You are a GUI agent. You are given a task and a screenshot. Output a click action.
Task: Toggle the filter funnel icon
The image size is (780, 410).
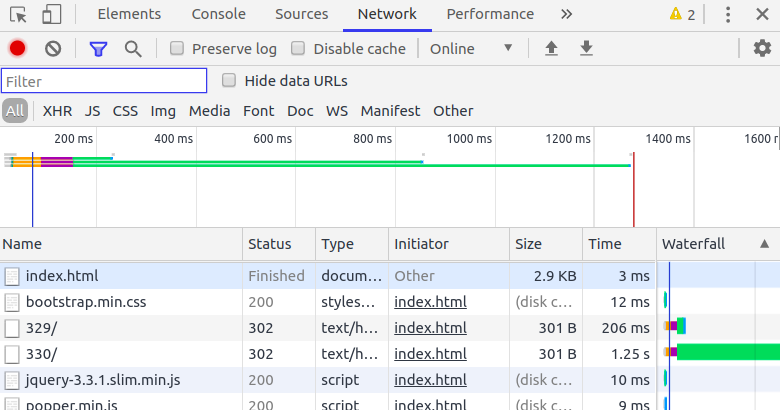click(98, 49)
